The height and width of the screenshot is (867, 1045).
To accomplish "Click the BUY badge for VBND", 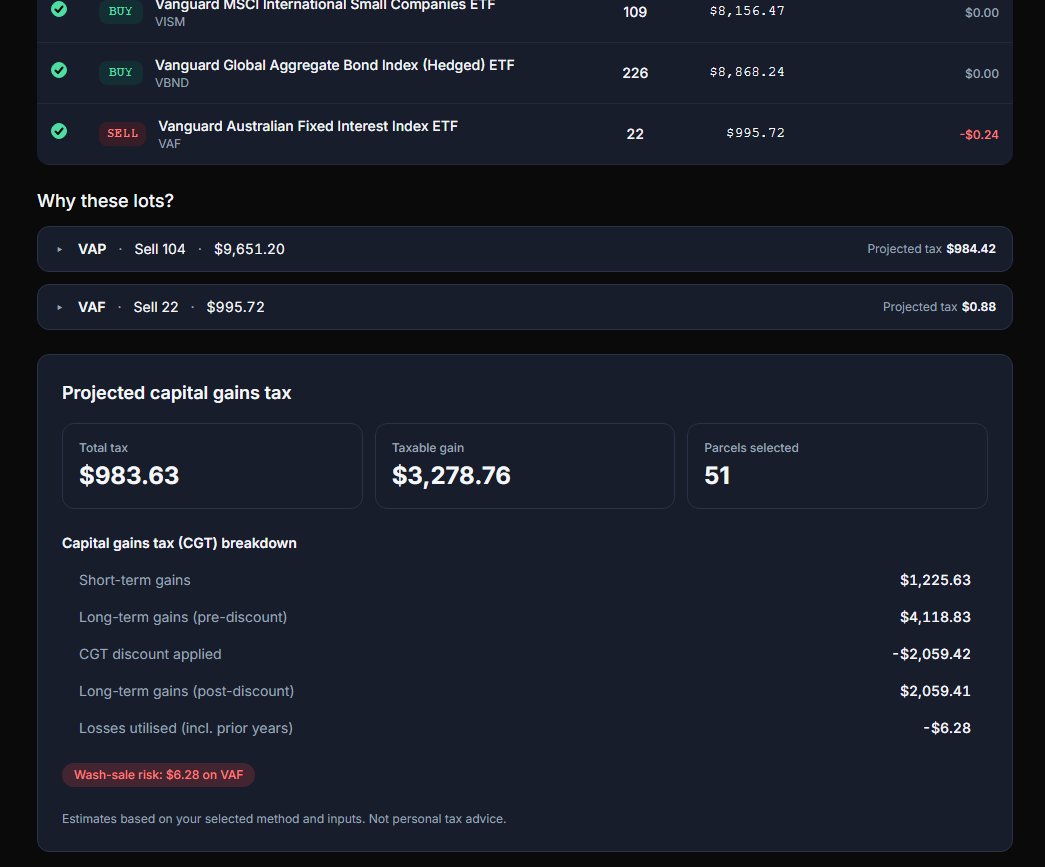I will click(x=121, y=72).
